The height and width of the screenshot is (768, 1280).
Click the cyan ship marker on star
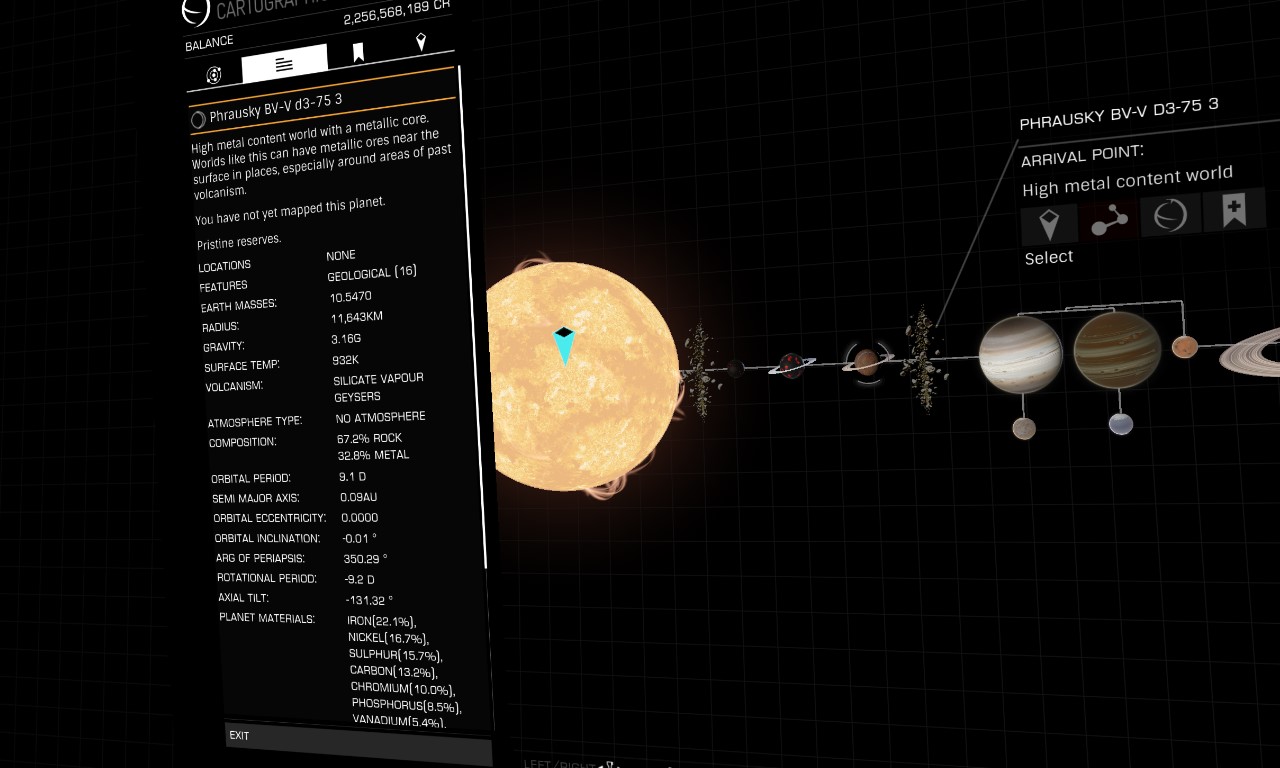click(564, 346)
